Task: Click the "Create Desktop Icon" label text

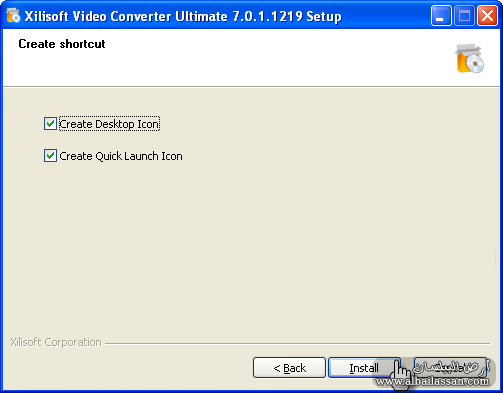Action: point(109,124)
